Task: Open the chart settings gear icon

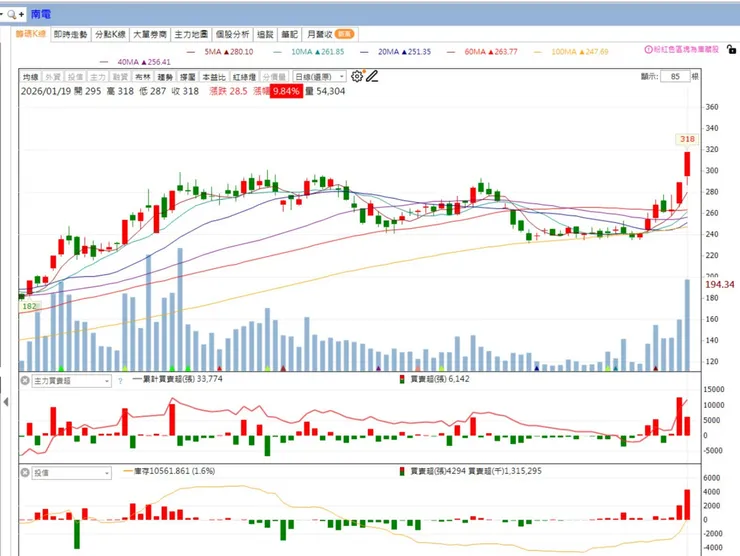Action: [x=357, y=76]
